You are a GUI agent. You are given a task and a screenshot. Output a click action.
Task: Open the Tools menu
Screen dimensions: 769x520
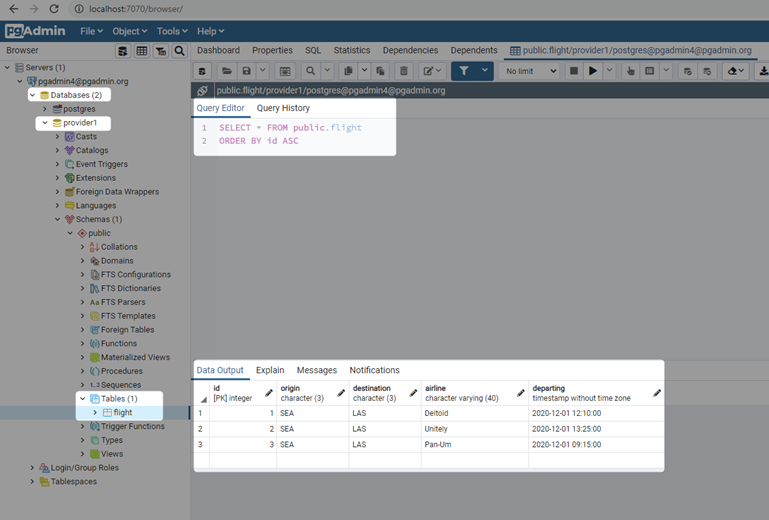[172, 31]
